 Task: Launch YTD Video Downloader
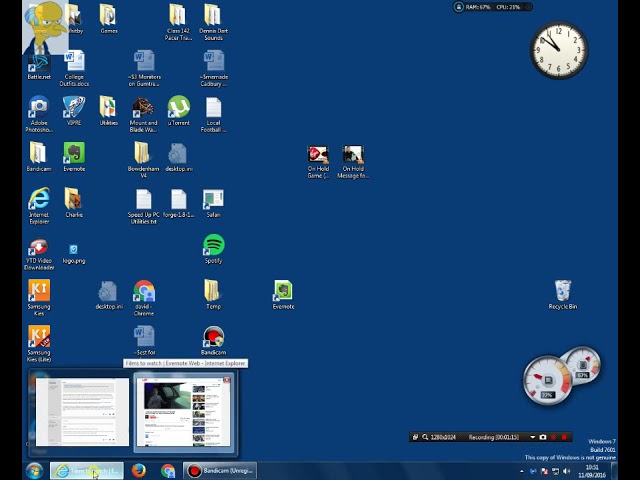coord(39,255)
